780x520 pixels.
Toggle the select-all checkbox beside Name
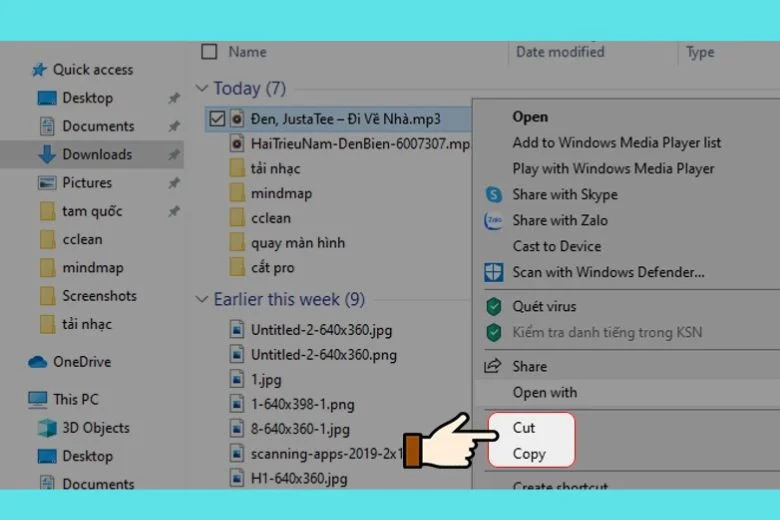209,52
